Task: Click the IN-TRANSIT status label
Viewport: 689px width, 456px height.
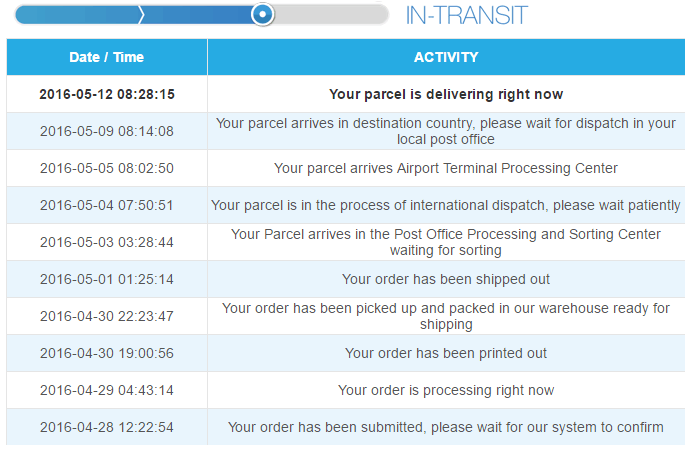Action: pos(466,15)
